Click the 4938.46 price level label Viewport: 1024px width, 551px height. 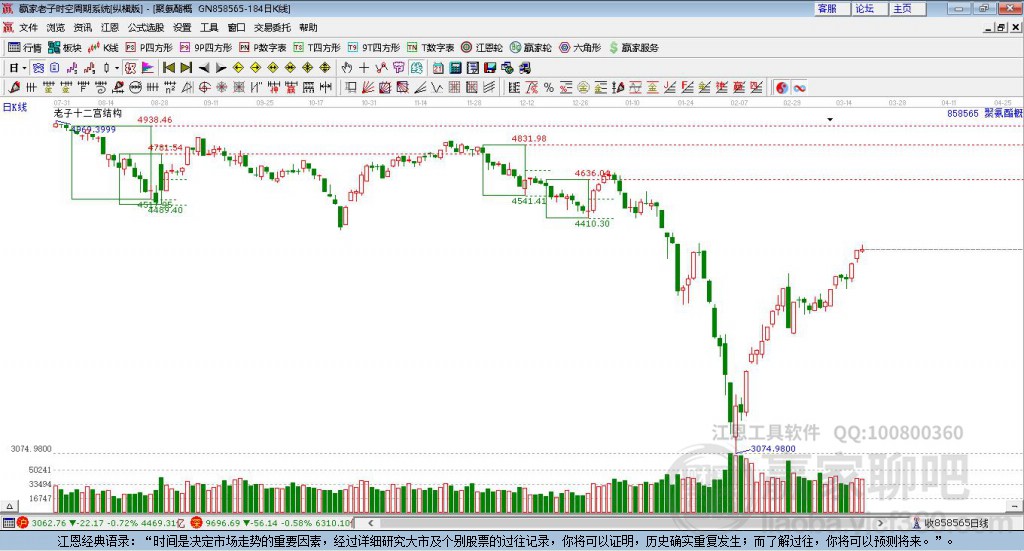[x=155, y=119]
